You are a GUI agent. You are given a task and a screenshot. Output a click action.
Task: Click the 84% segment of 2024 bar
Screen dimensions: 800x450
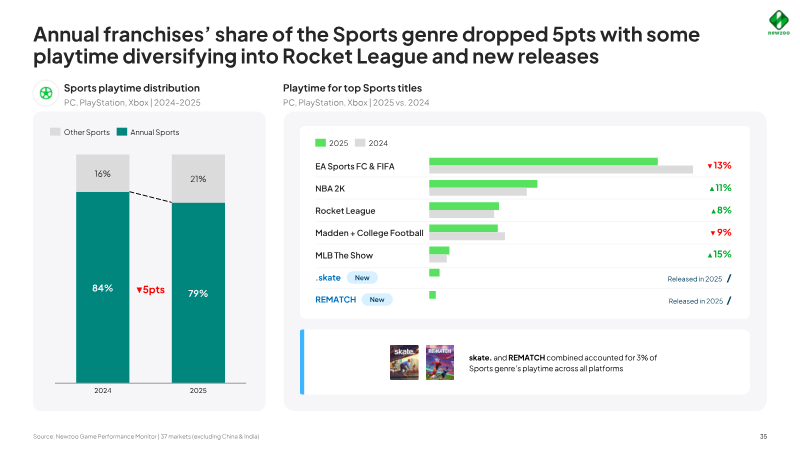(103, 287)
